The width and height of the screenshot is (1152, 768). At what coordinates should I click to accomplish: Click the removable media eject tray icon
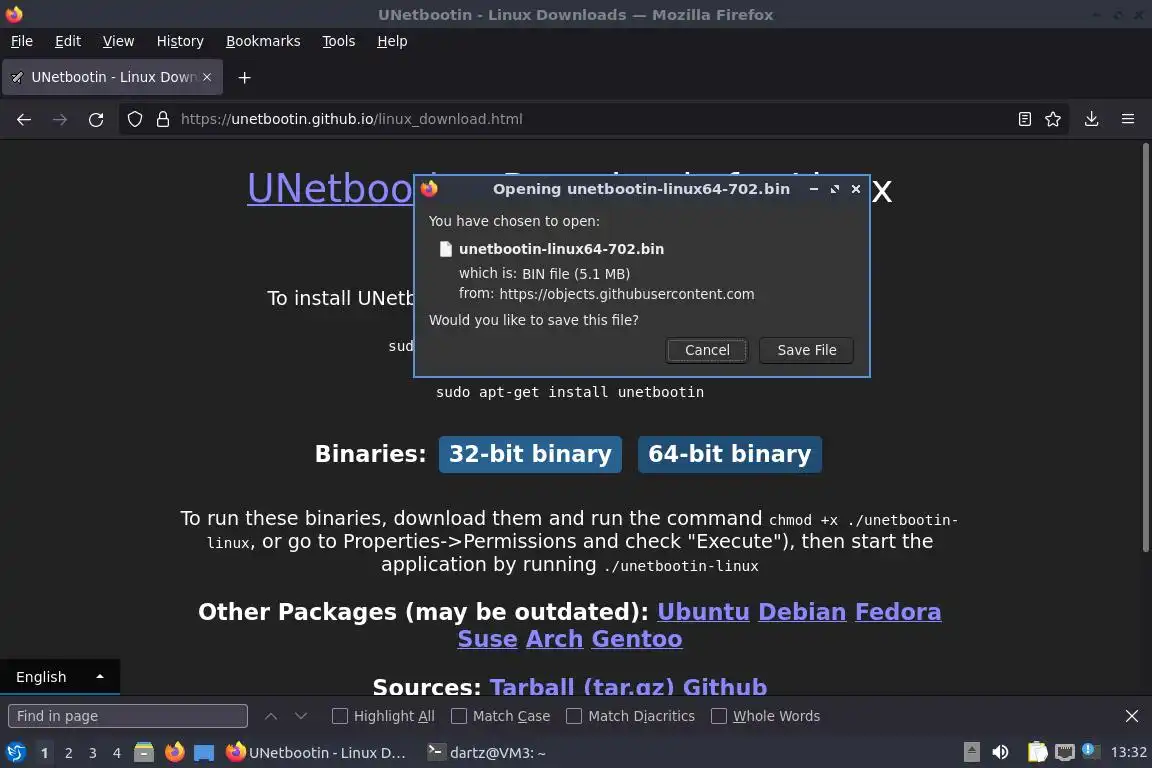pyautogui.click(x=971, y=752)
